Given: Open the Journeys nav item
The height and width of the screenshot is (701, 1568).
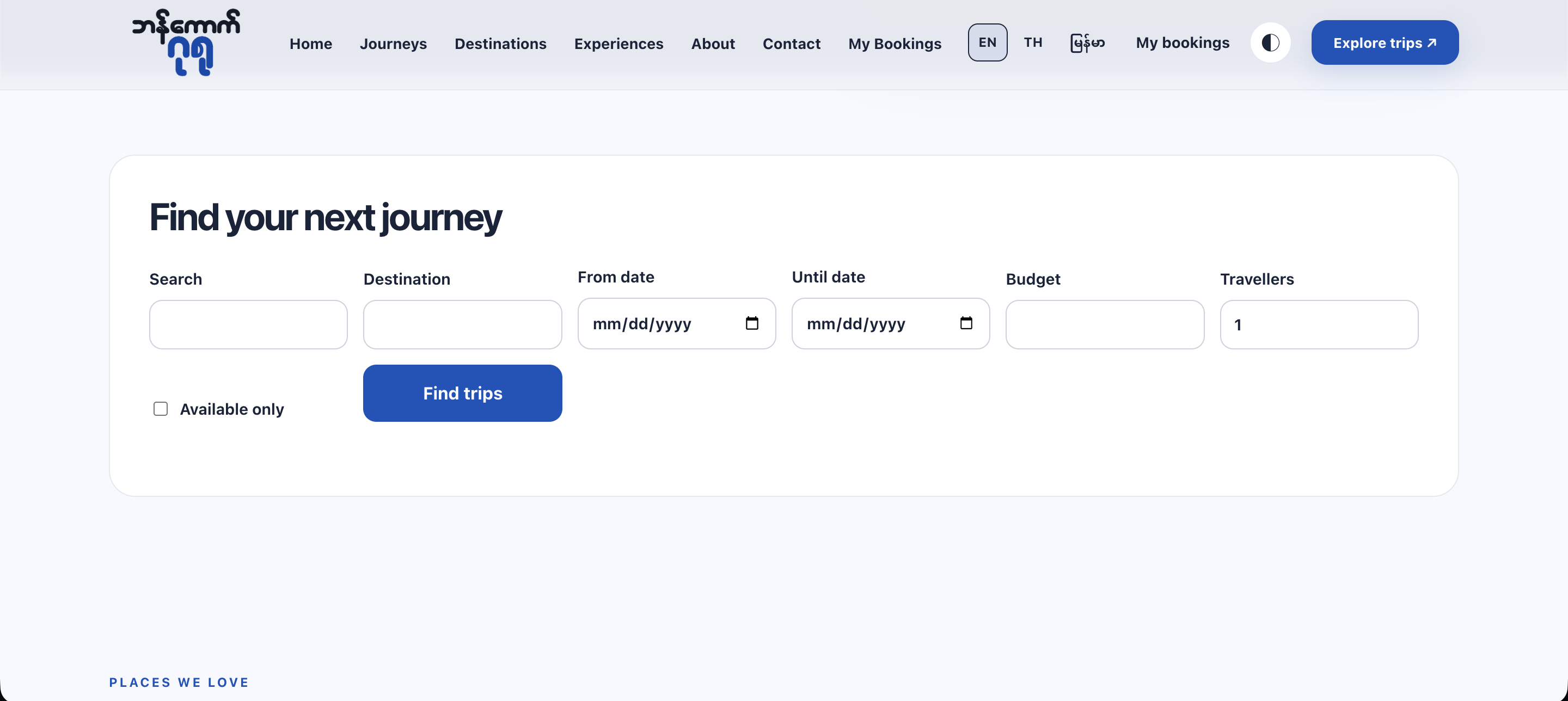Looking at the screenshot, I should [393, 44].
